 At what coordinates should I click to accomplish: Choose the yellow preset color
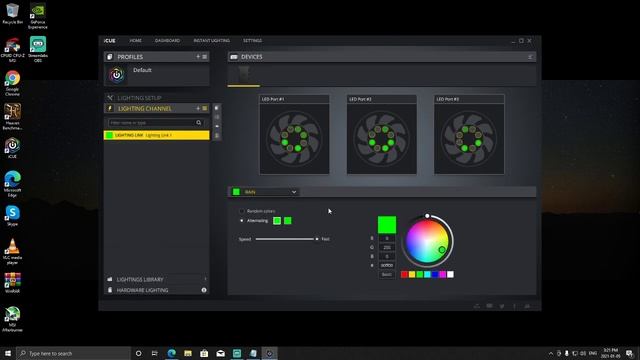coord(412,274)
